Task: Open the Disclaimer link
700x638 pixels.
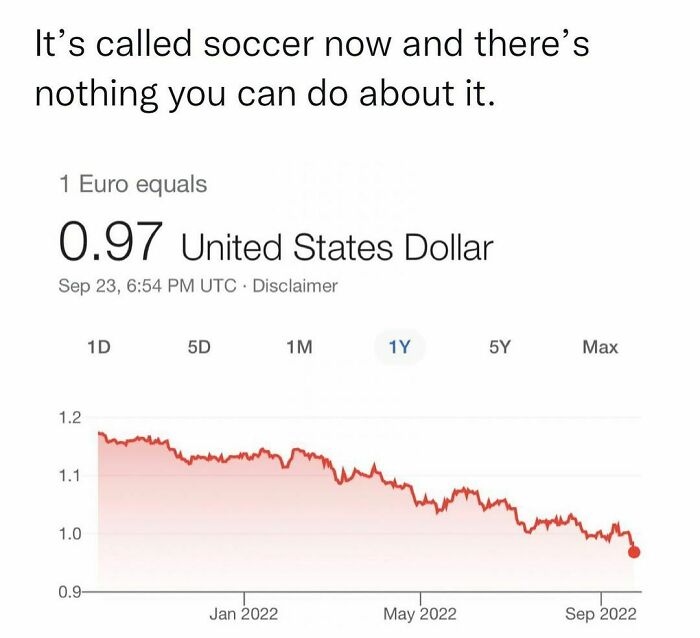Action: (295, 286)
